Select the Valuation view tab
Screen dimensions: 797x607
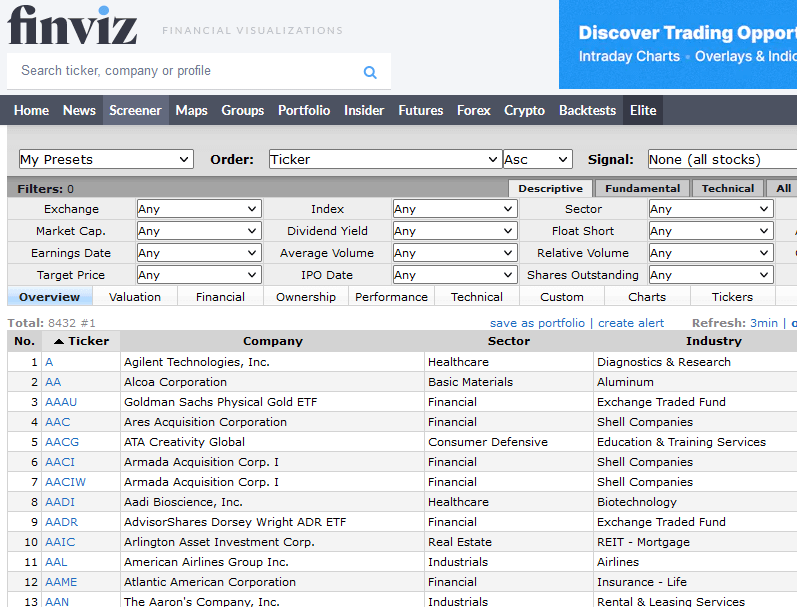coord(135,297)
